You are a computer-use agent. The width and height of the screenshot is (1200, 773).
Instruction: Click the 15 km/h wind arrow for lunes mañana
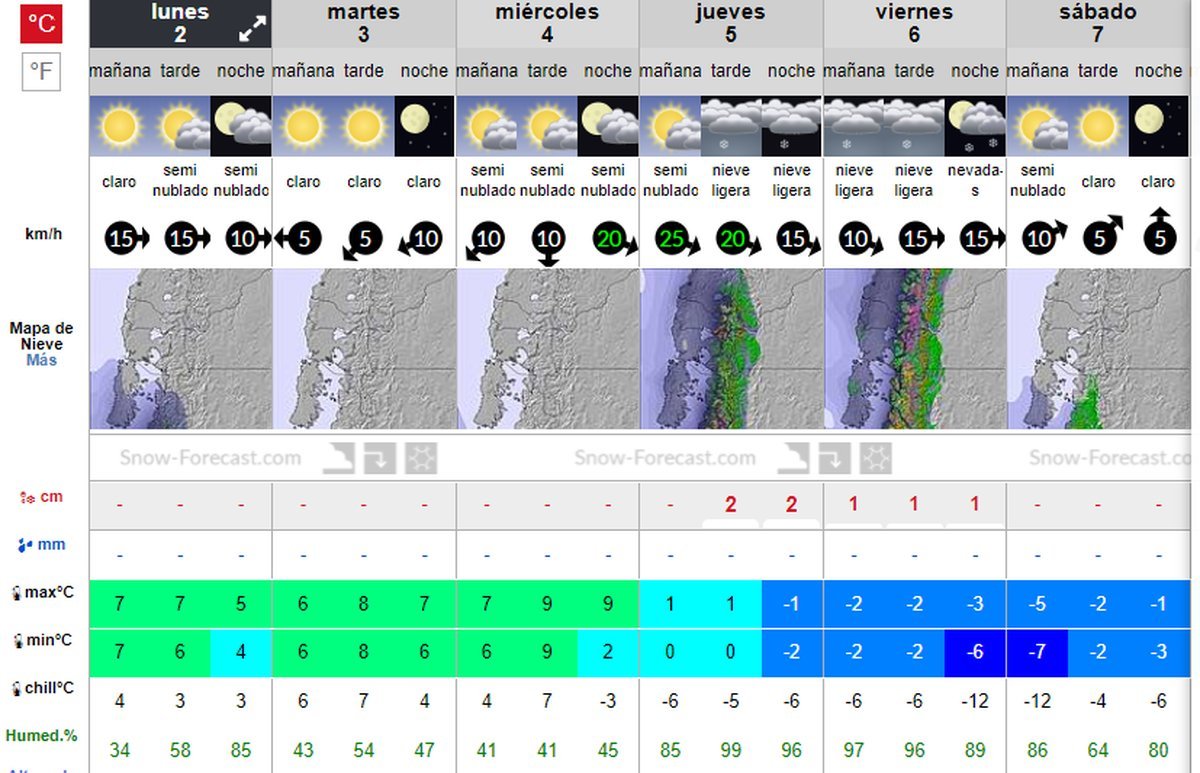coord(126,240)
